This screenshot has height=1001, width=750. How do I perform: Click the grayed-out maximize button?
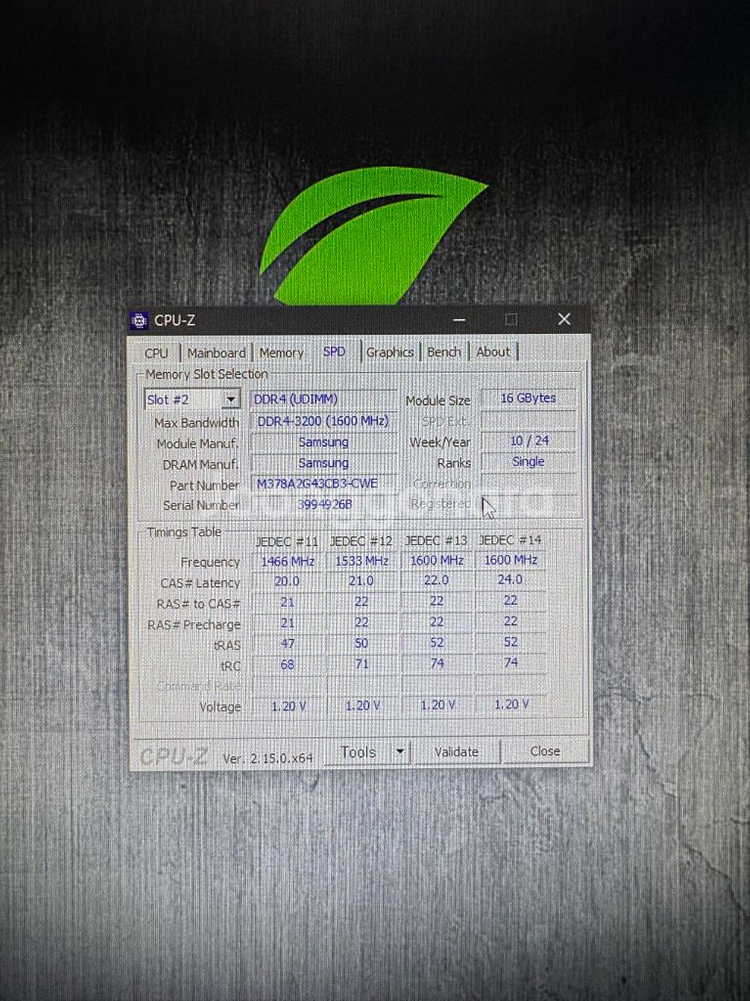click(x=511, y=320)
